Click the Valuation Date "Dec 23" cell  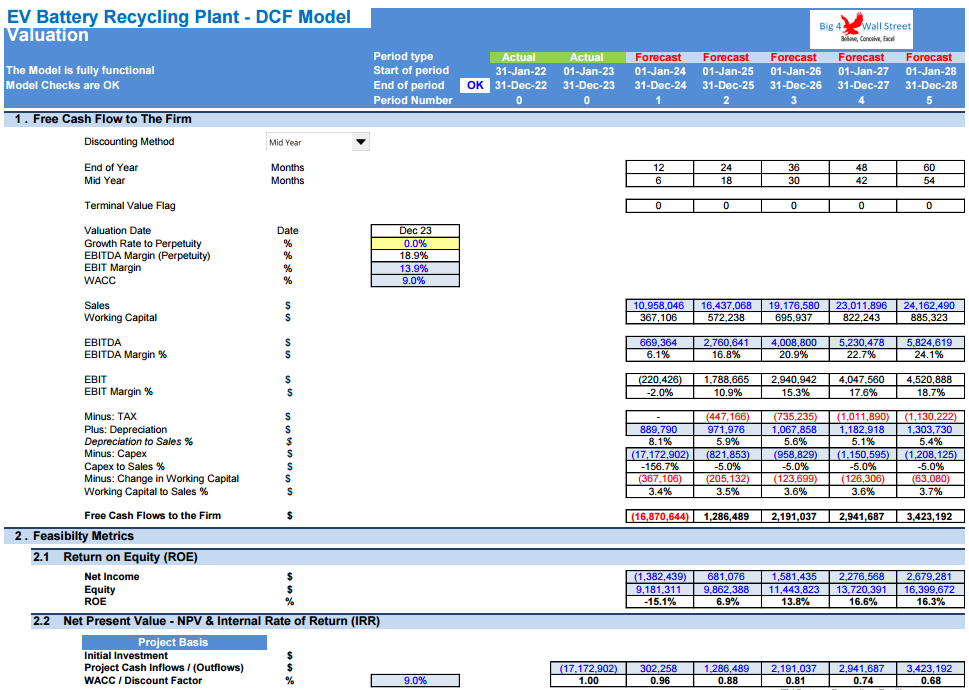(x=414, y=230)
